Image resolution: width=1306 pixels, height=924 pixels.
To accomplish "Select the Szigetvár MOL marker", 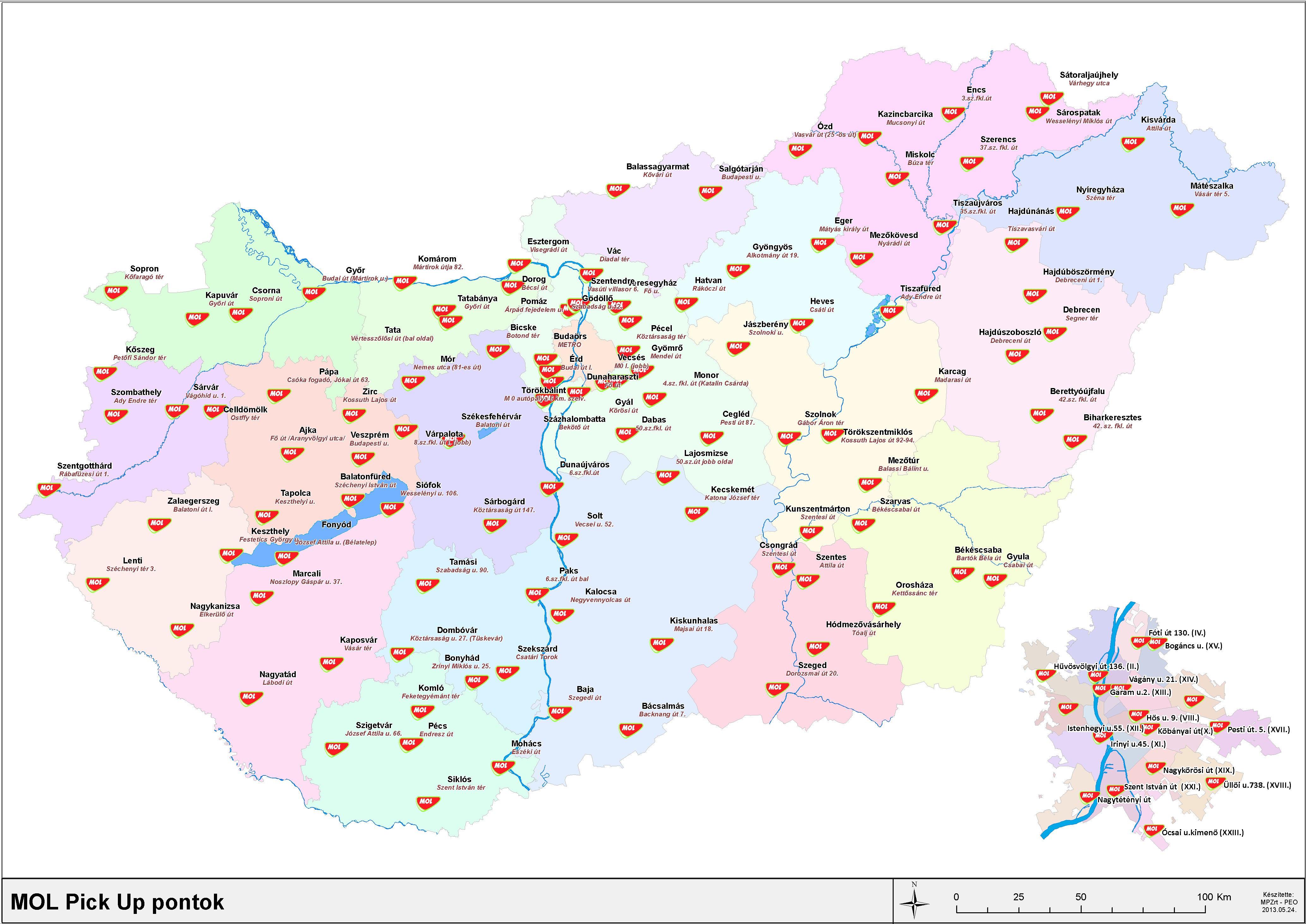I will (336, 749).
